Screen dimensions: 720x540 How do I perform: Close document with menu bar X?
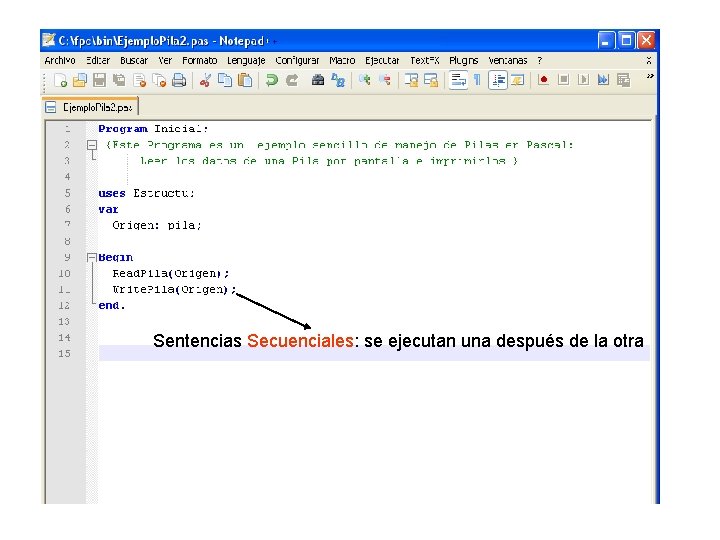[x=648, y=61]
